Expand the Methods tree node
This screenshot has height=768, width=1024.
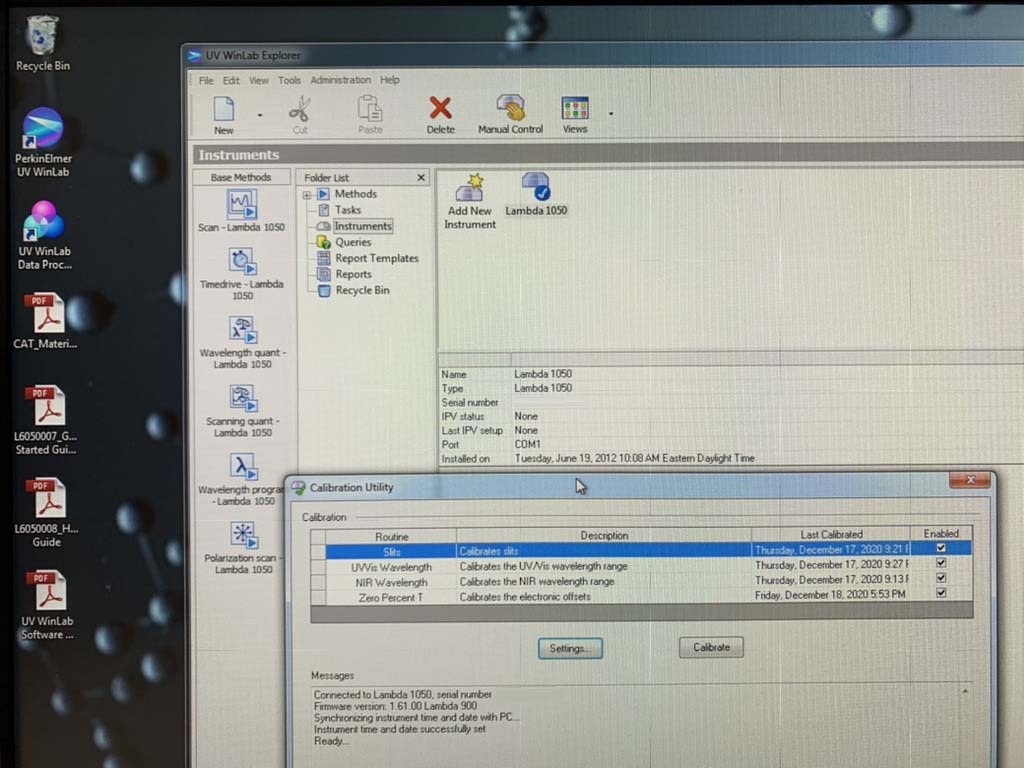306,195
